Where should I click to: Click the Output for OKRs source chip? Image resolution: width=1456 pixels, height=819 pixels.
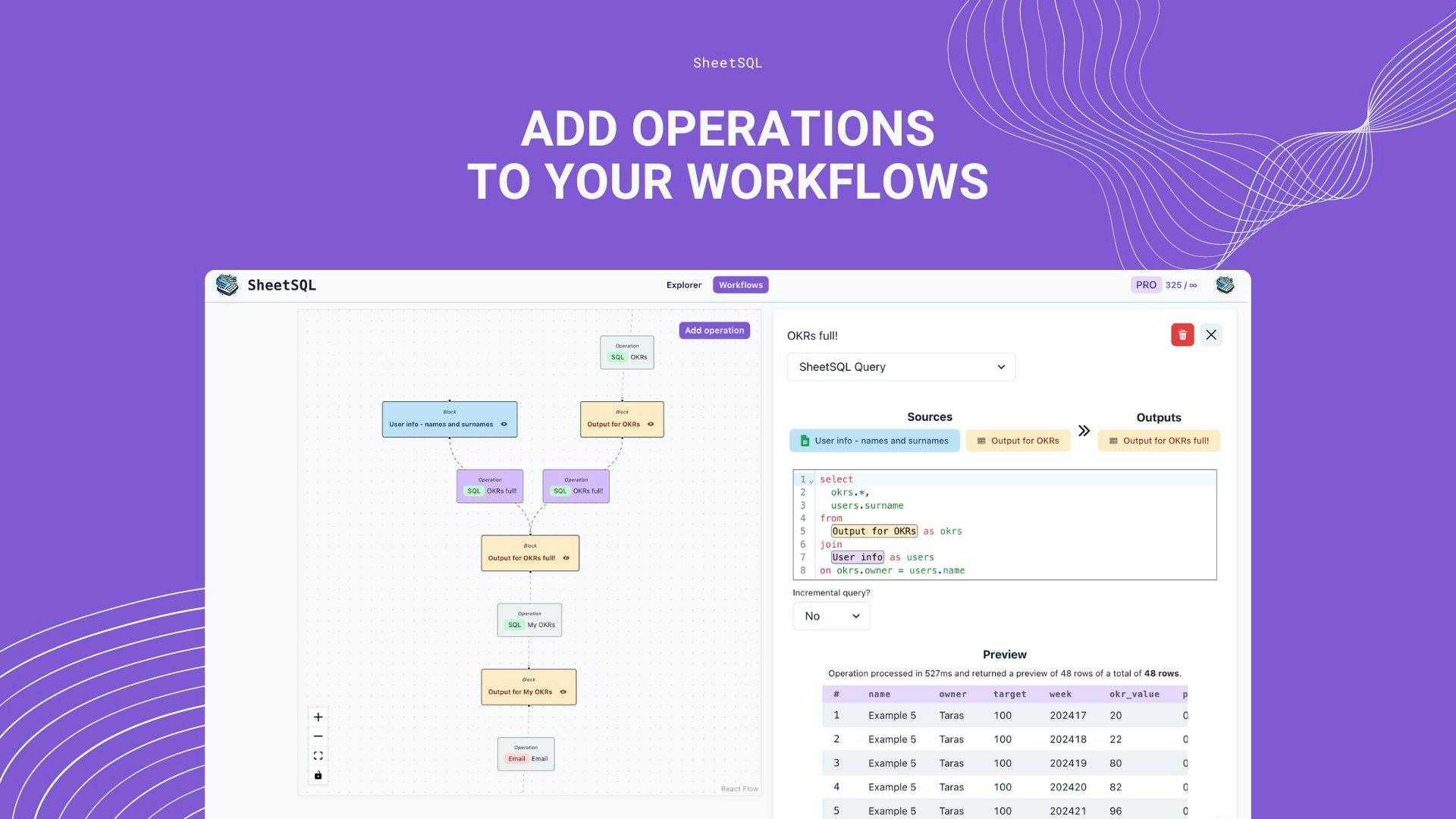pyautogui.click(x=1018, y=441)
